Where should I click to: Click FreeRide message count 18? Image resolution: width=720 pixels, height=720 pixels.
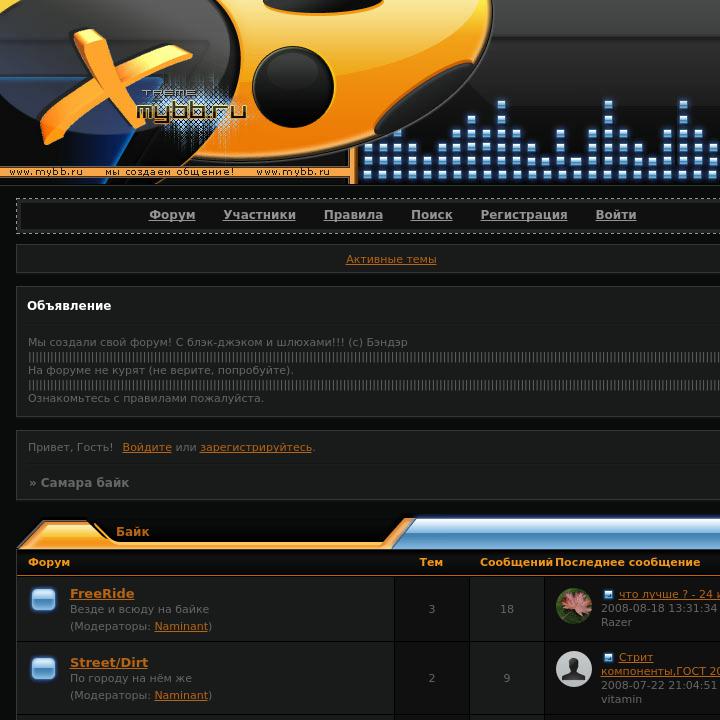click(506, 609)
